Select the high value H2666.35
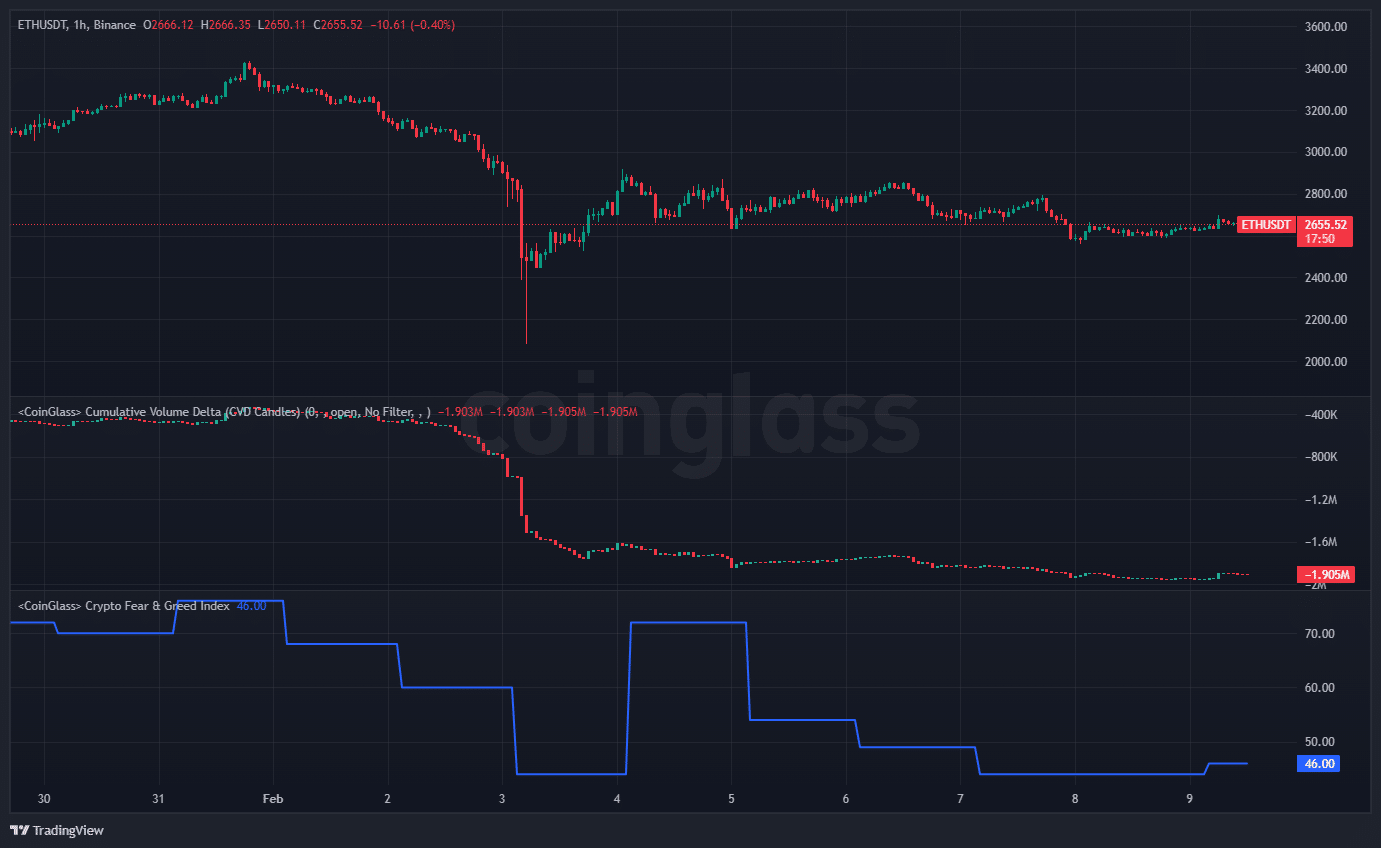 pyautogui.click(x=227, y=25)
